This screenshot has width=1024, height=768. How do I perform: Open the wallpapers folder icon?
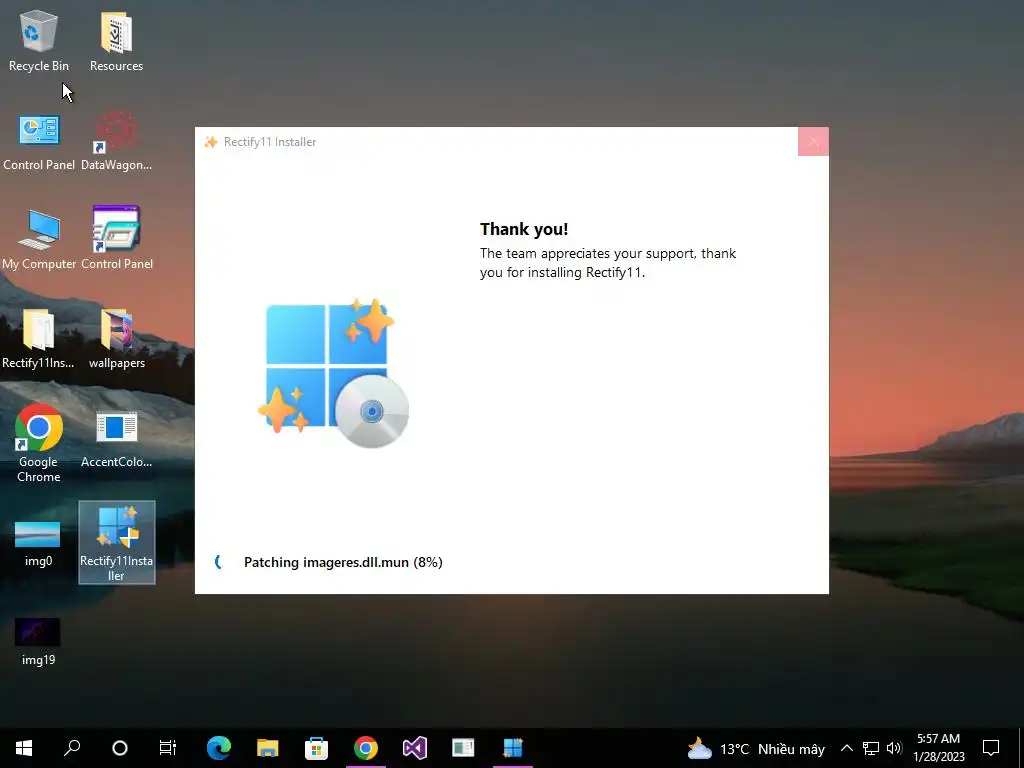(116, 338)
